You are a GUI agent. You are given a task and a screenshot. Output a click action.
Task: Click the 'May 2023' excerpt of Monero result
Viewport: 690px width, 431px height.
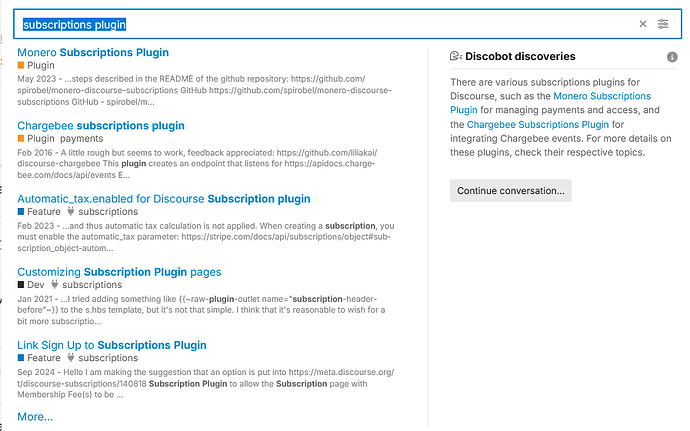204,90
